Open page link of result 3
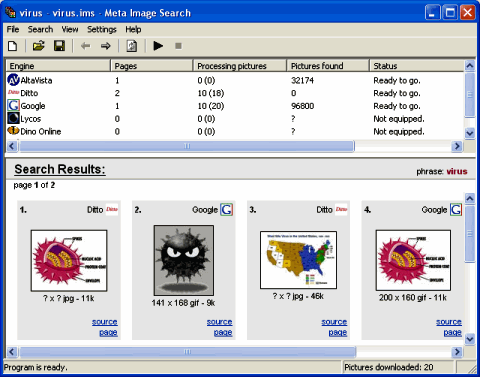 pos(338,332)
